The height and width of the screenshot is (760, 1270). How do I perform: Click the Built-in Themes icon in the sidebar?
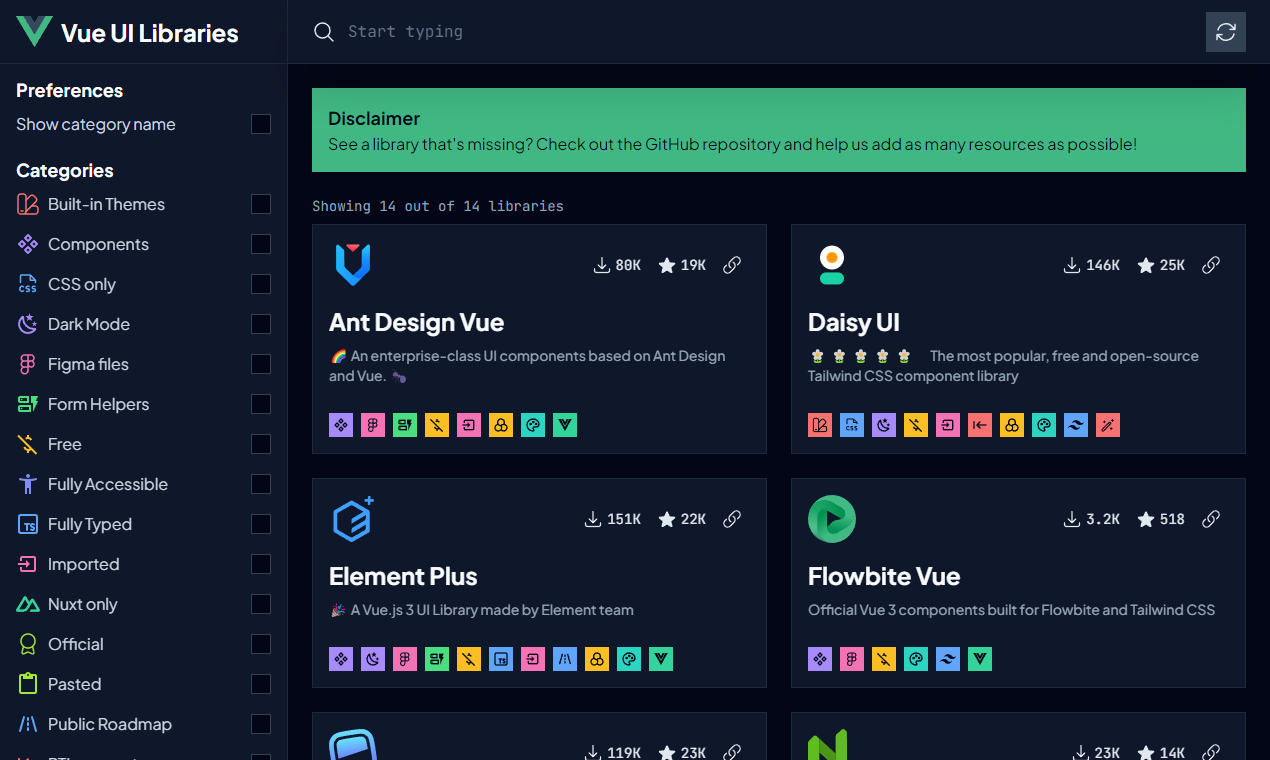tap(28, 204)
